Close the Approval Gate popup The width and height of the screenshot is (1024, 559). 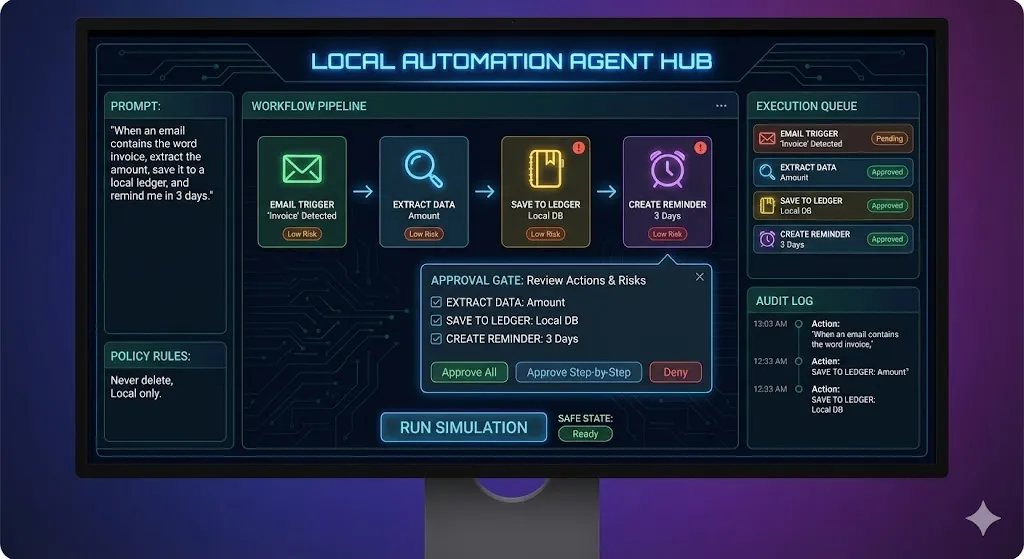[699, 277]
